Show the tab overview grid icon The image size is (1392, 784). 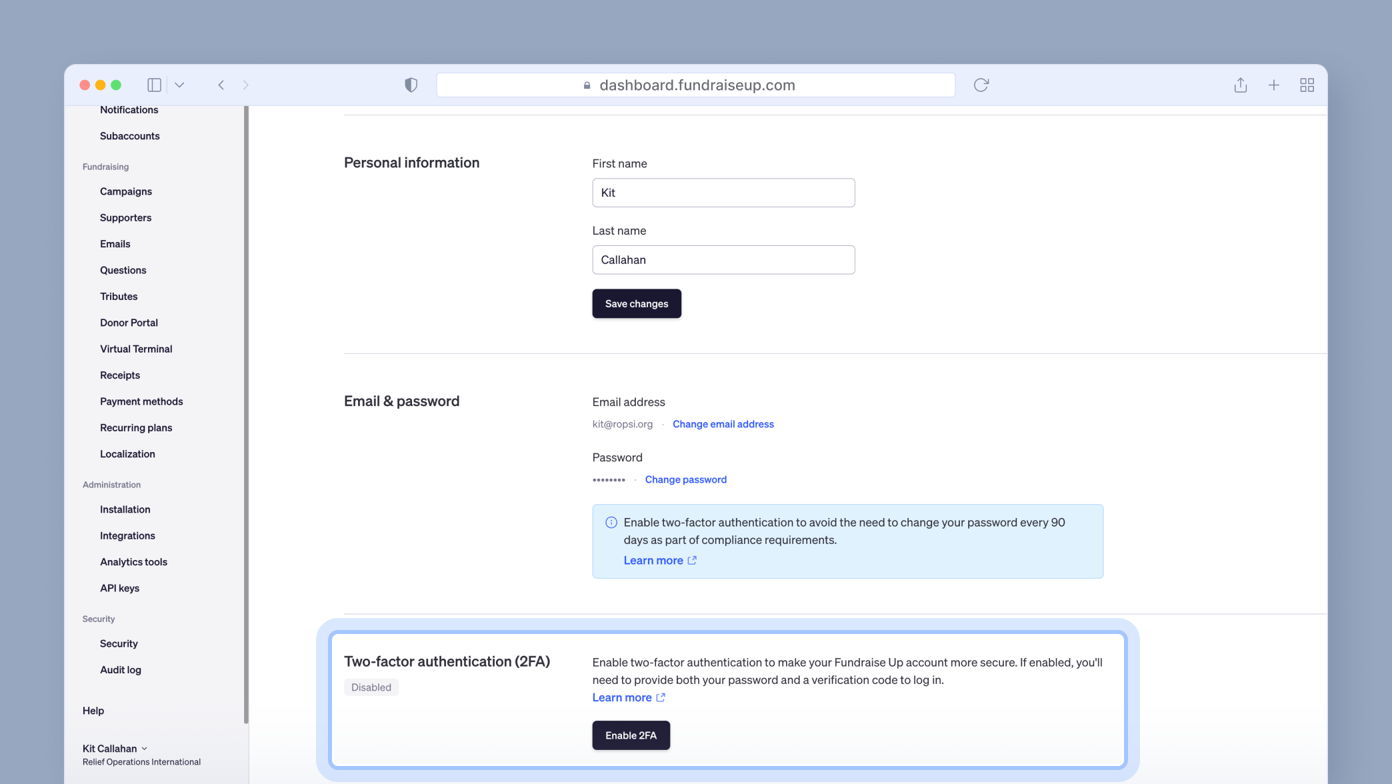pyautogui.click(x=1307, y=85)
